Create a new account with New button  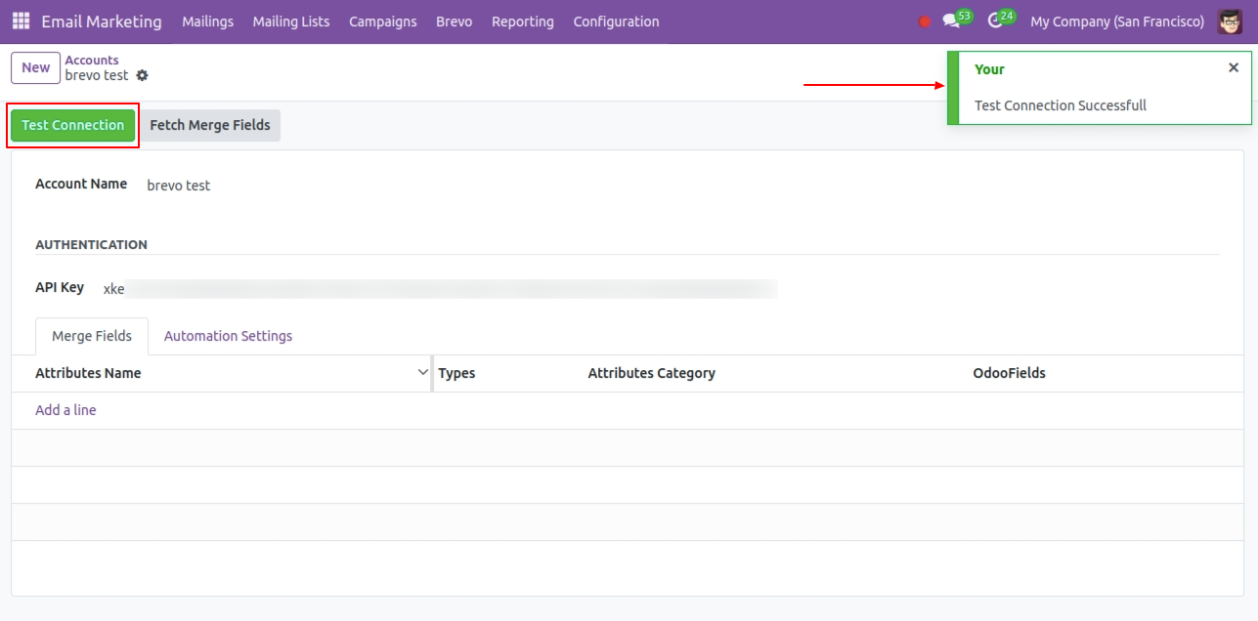coord(35,68)
